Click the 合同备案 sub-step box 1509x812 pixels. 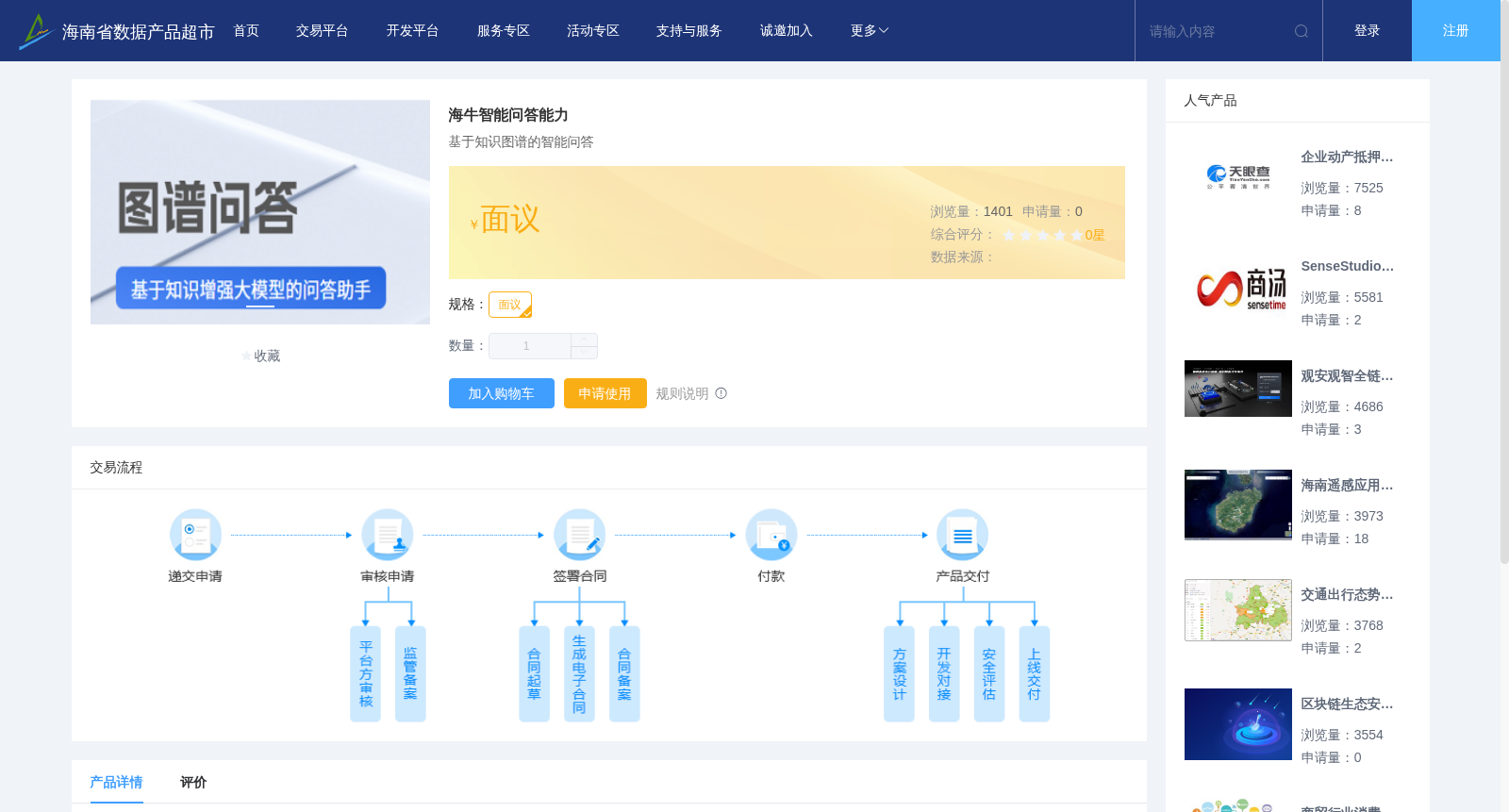pyautogui.click(x=624, y=673)
